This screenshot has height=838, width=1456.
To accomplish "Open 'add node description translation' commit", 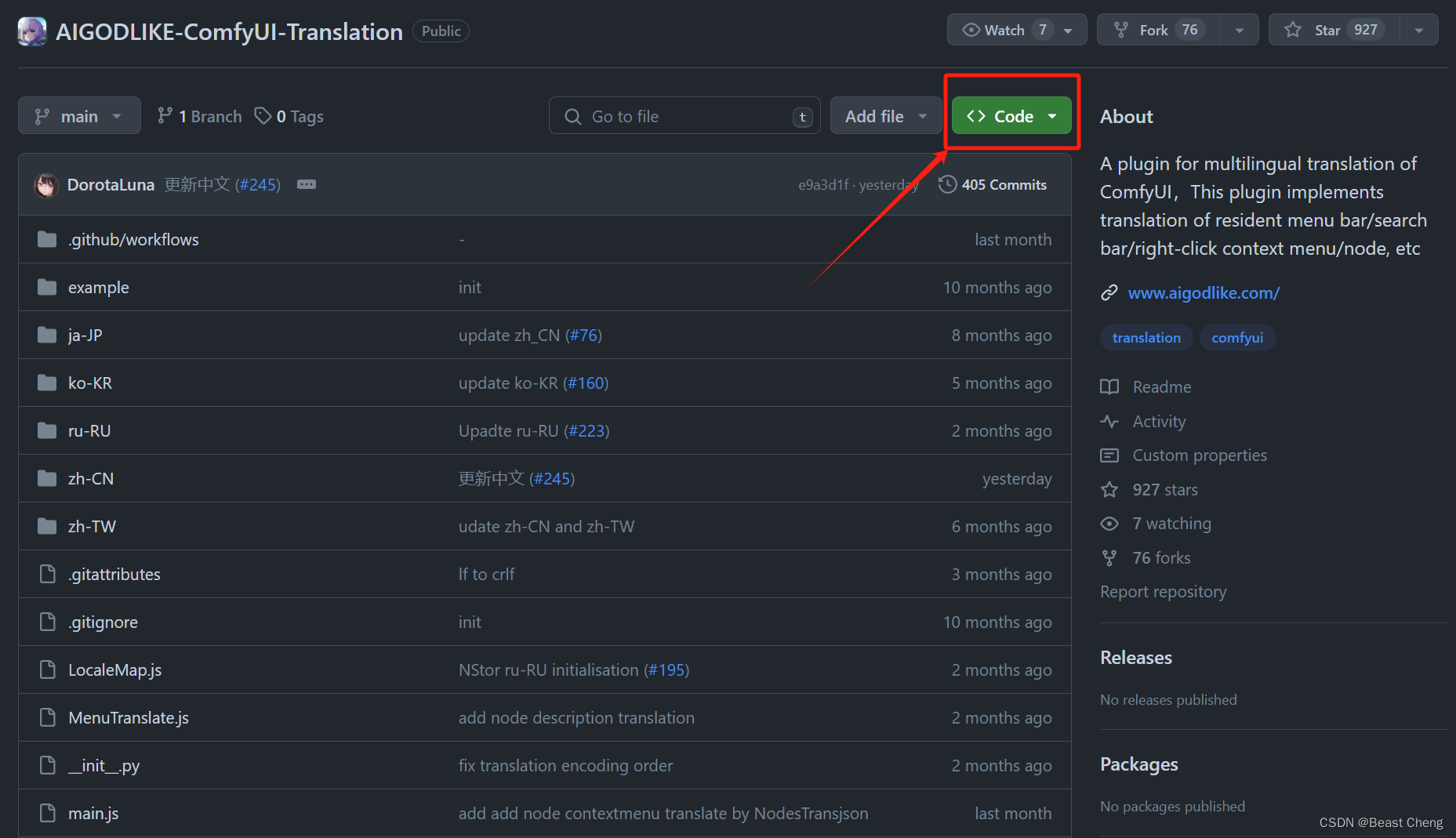I will [576, 718].
